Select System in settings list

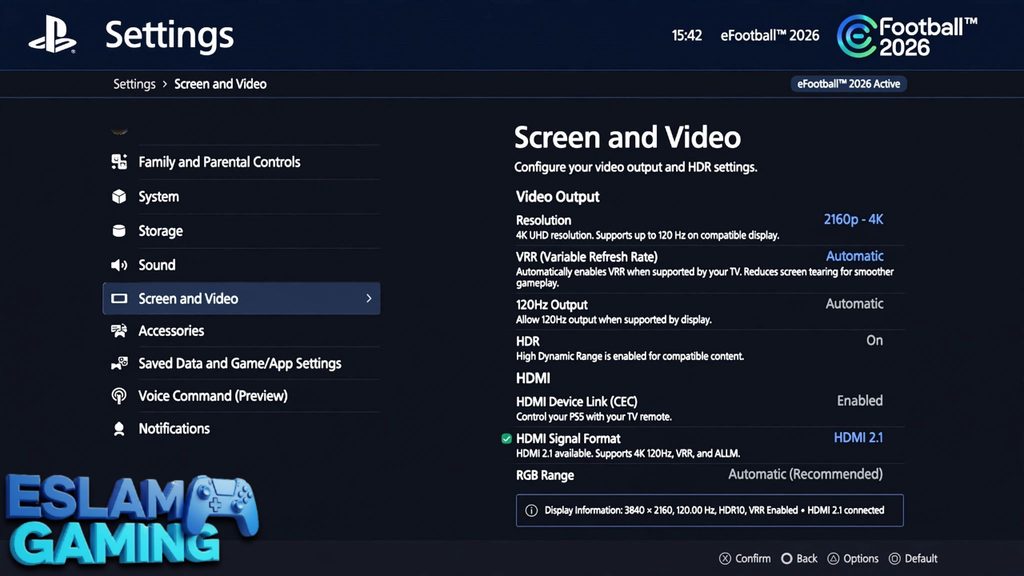(x=242, y=197)
